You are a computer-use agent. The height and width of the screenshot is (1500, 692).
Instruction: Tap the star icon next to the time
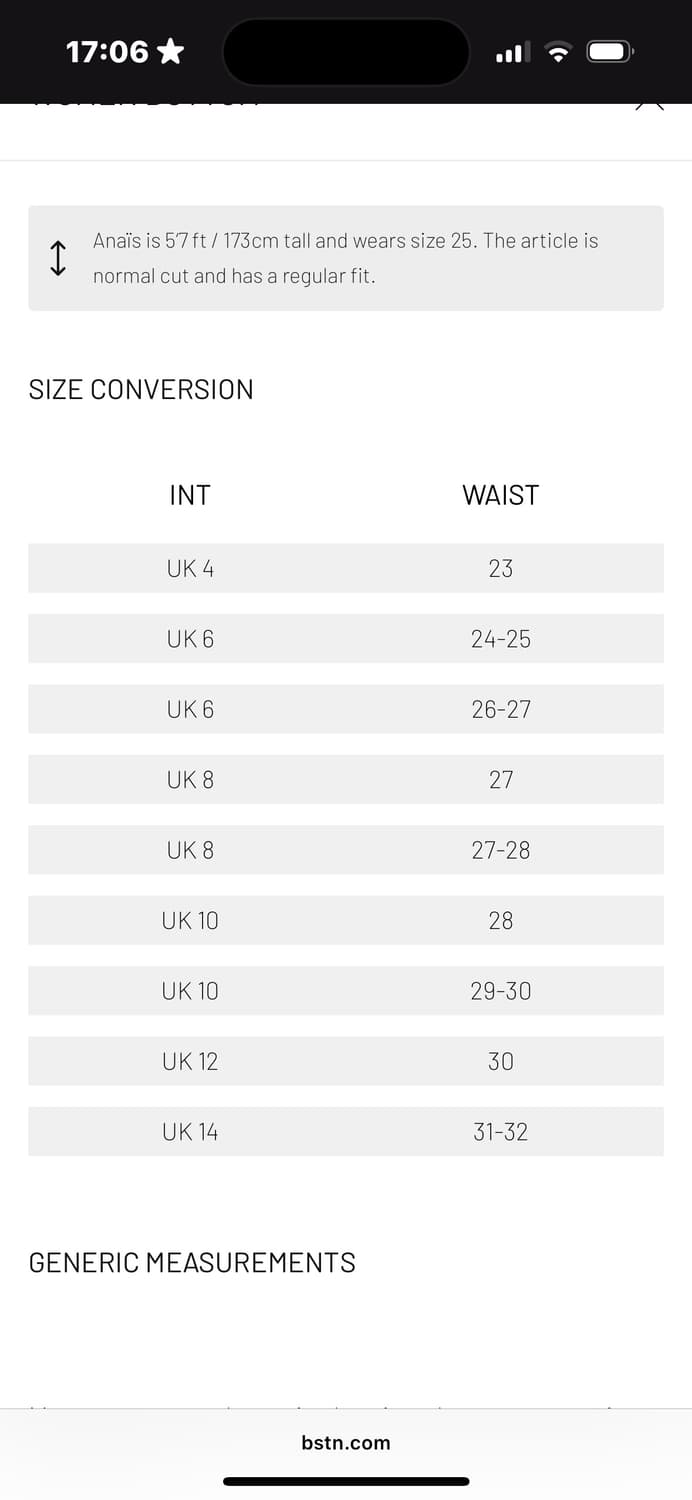pos(171,51)
